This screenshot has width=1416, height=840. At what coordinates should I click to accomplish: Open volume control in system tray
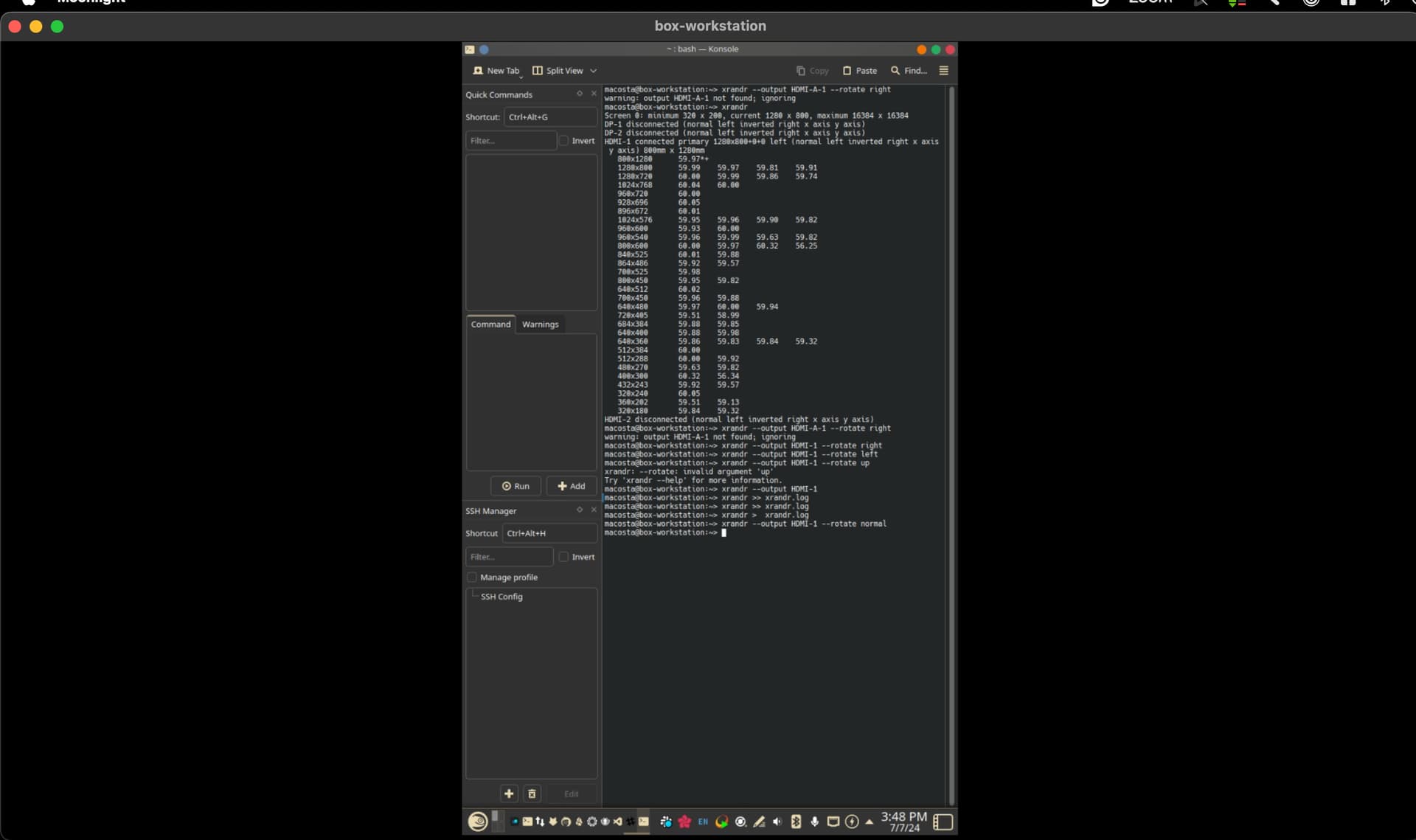[777, 822]
